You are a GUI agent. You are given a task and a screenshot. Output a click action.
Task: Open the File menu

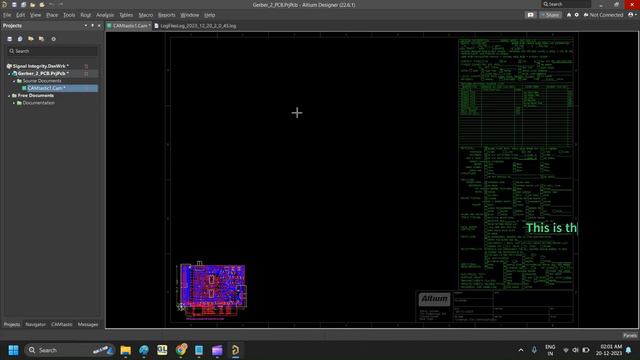point(7,15)
